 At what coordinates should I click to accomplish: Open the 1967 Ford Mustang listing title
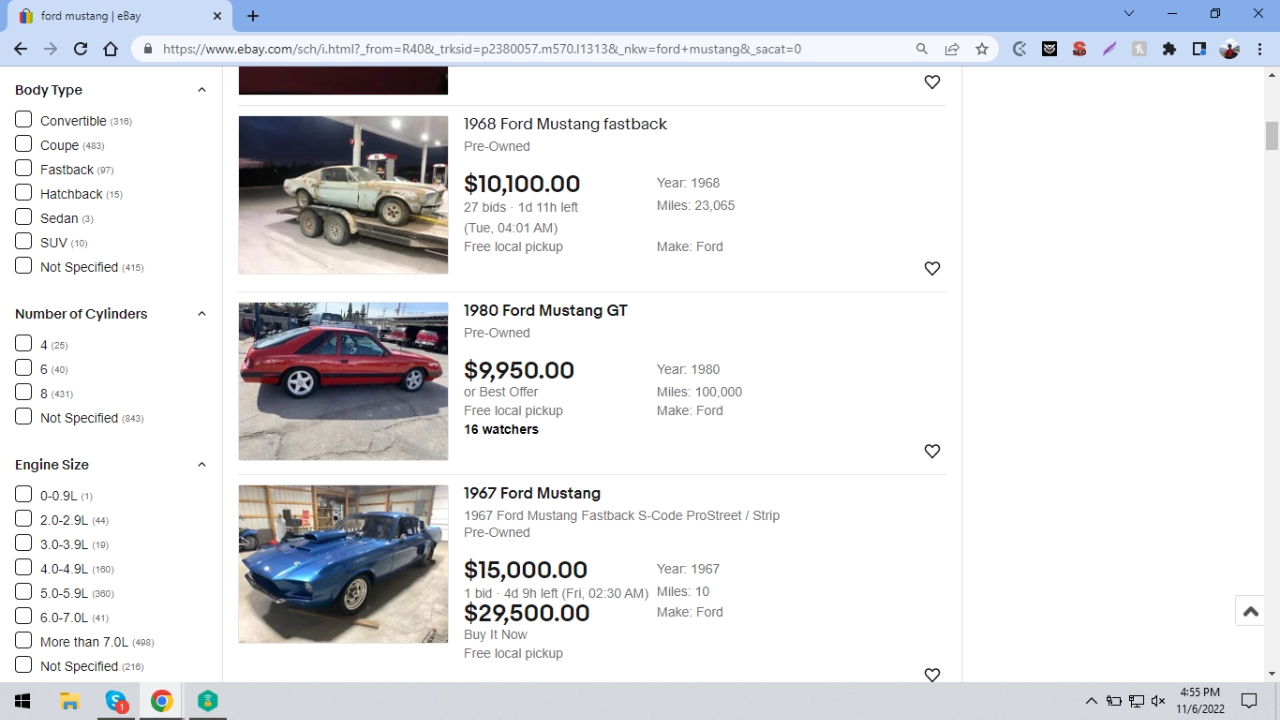pyautogui.click(x=532, y=493)
